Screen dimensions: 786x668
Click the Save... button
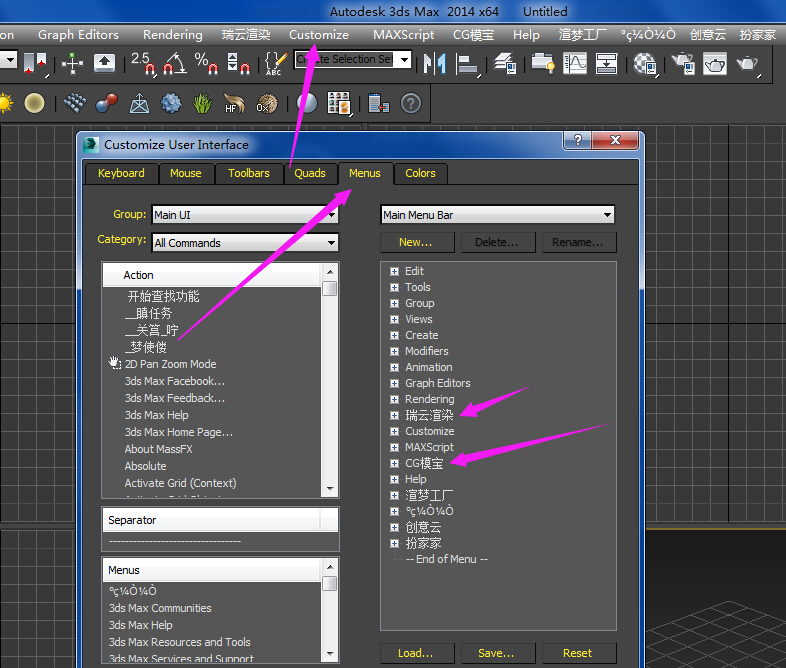pyautogui.click(x=498, y=653)
